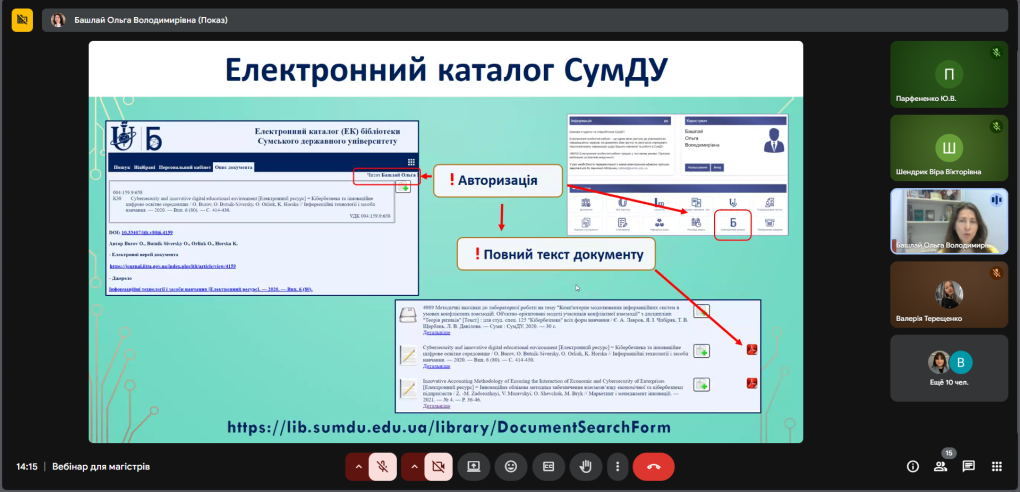Start presenting your screen

474,466
